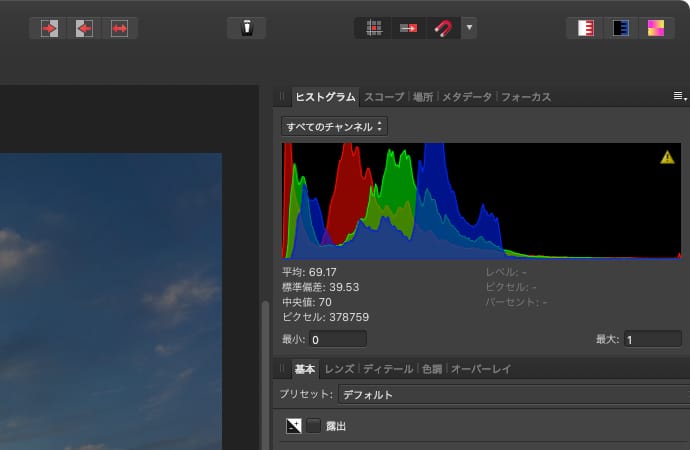The width and height of the screenshot is (690, 450).
Task: Switch to the スコープ tab
Action: click(384, 97)
